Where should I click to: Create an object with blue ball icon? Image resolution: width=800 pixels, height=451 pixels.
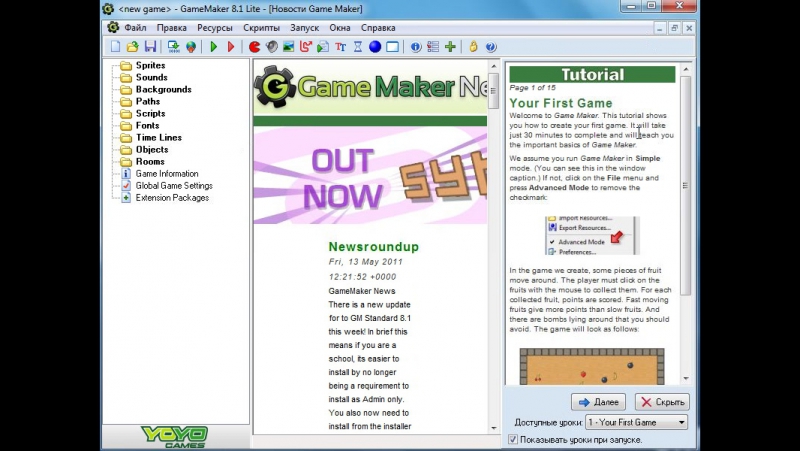click(375, 47)
